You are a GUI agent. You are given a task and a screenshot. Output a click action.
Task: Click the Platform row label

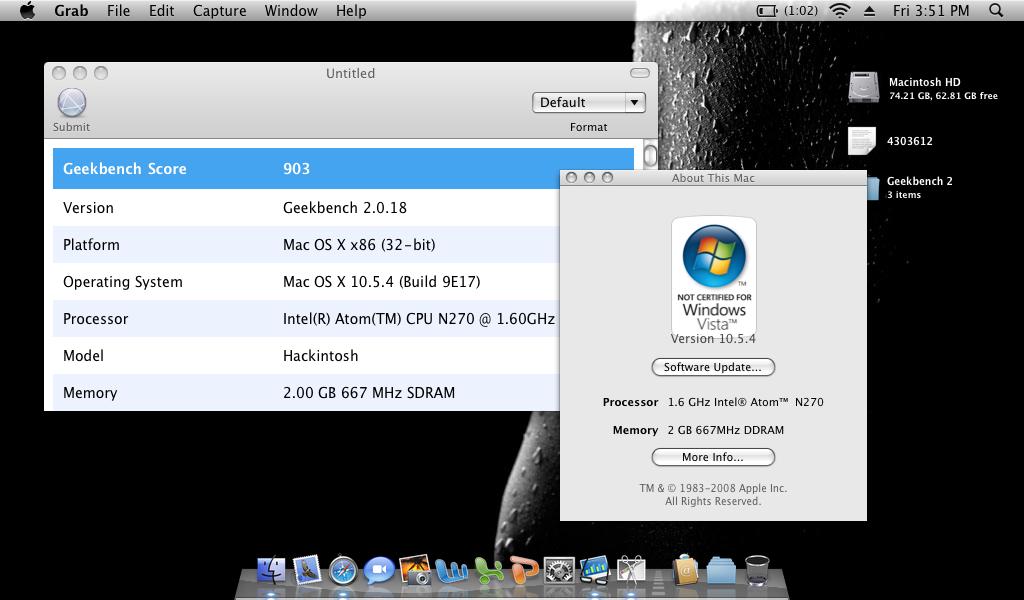(91, 245)
